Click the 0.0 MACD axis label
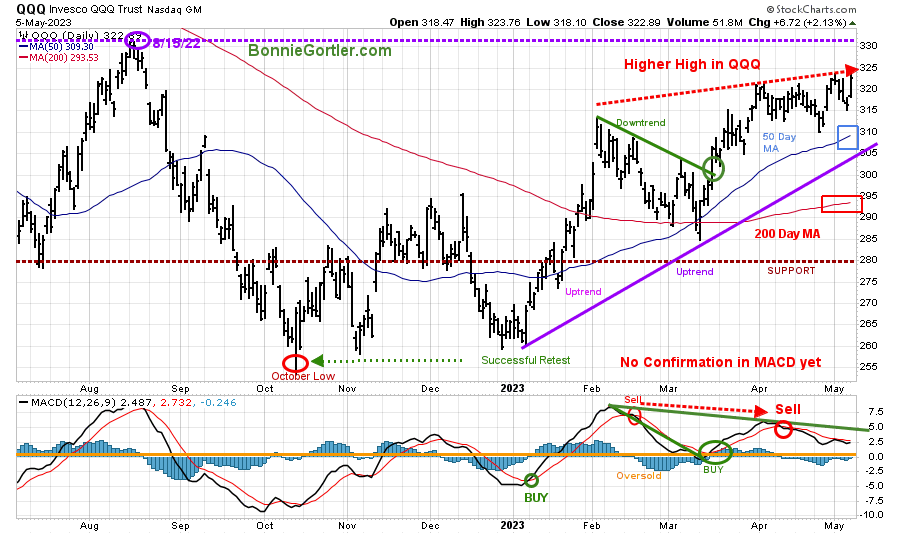Image resolution: width=900 pixels, height=534 pixels. tap(875, 456)
